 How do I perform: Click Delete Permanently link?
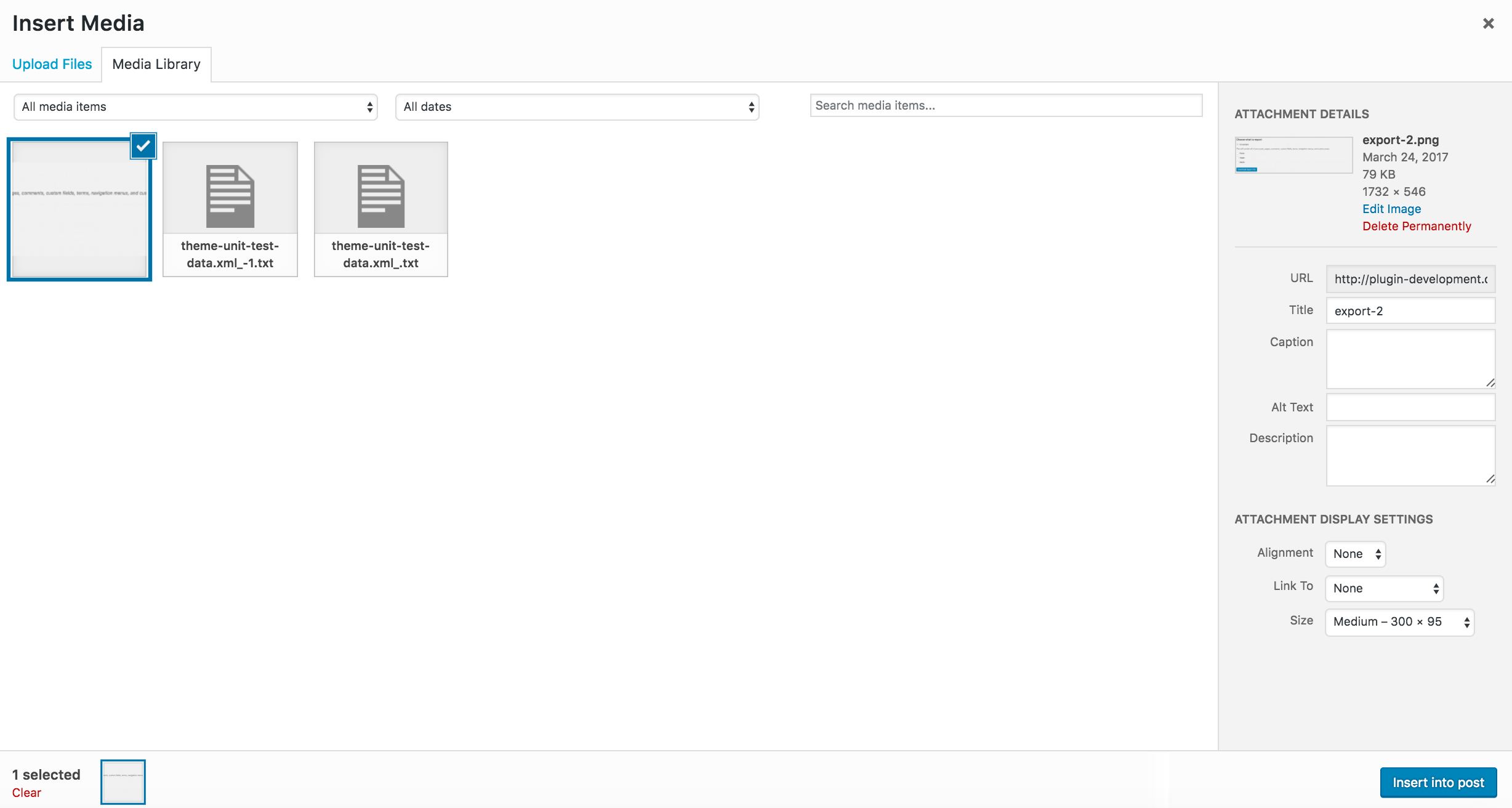coord(1416,226)
